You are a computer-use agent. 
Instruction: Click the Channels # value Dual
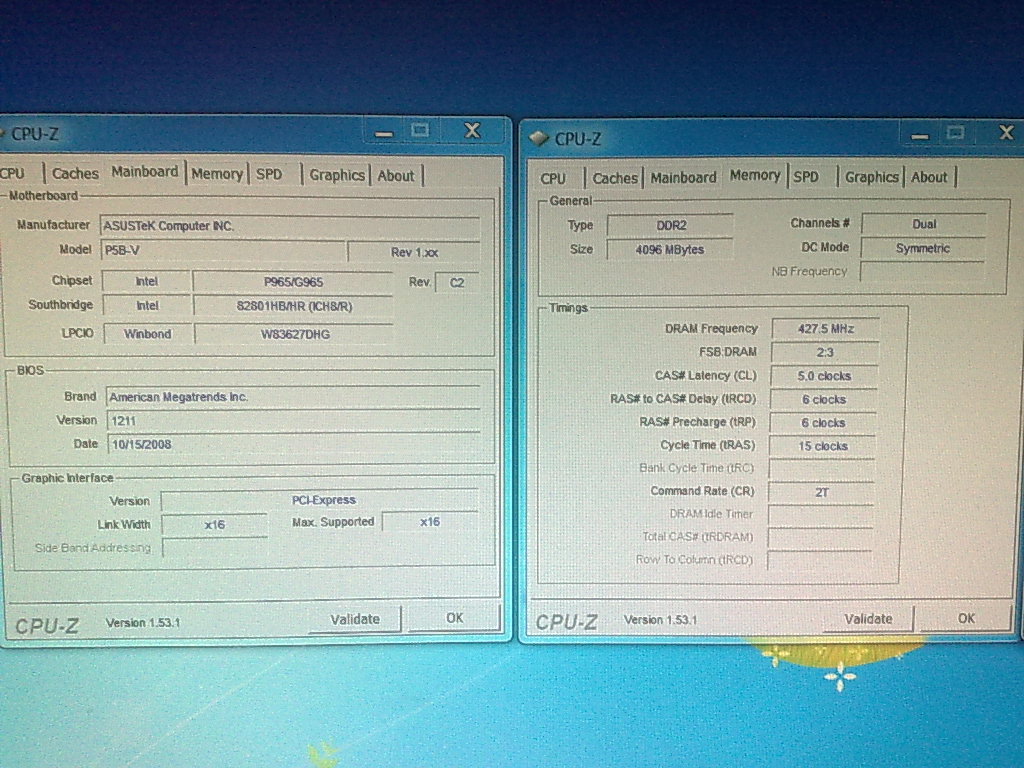pos(924,224)
